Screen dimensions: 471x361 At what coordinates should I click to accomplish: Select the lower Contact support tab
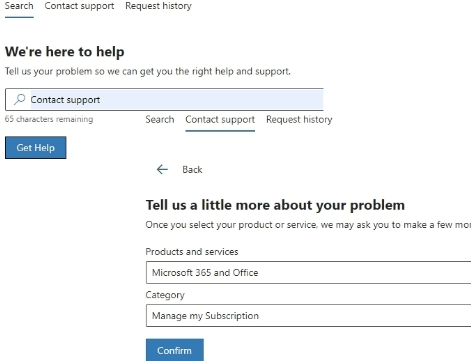[x=220, y=119]
